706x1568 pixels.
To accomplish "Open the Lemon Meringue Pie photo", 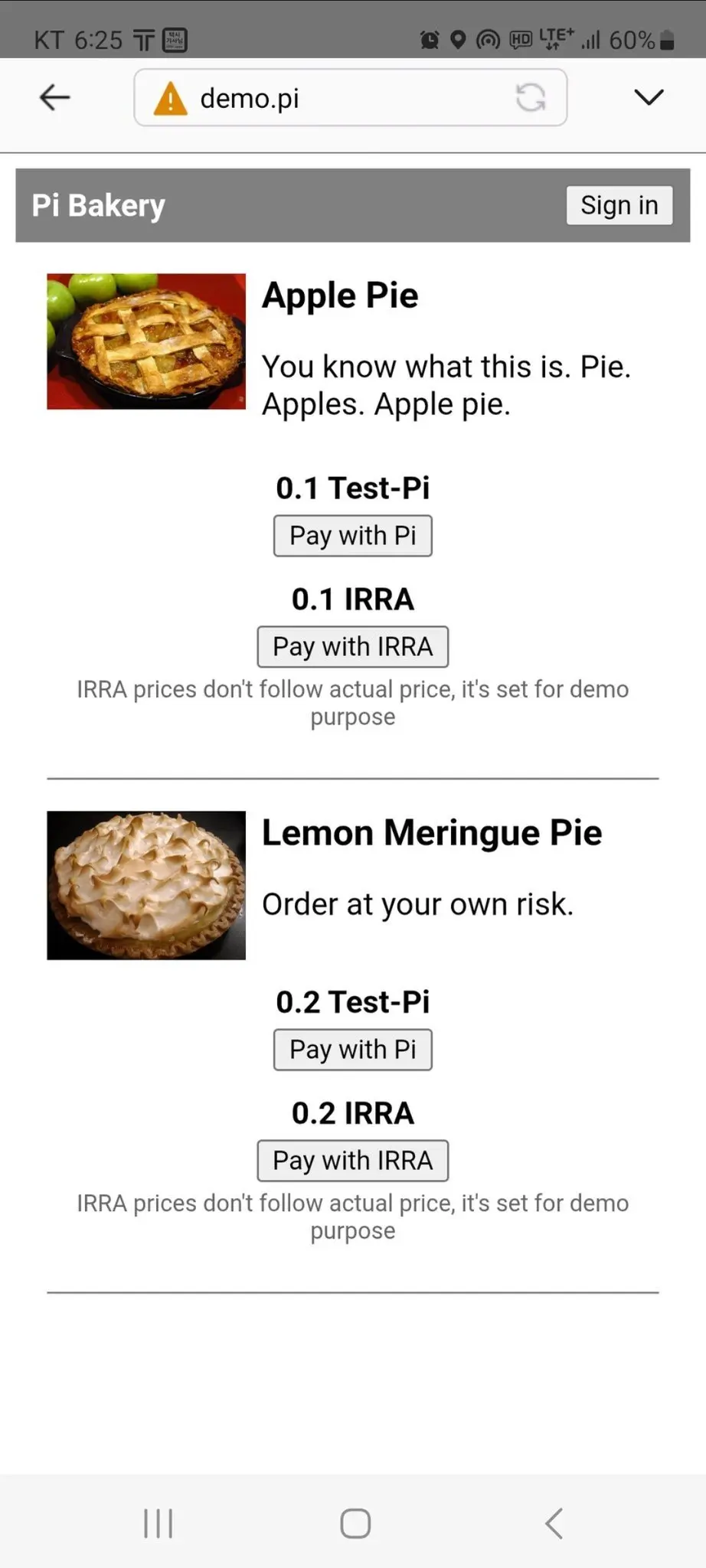I will tap(146, 885).
